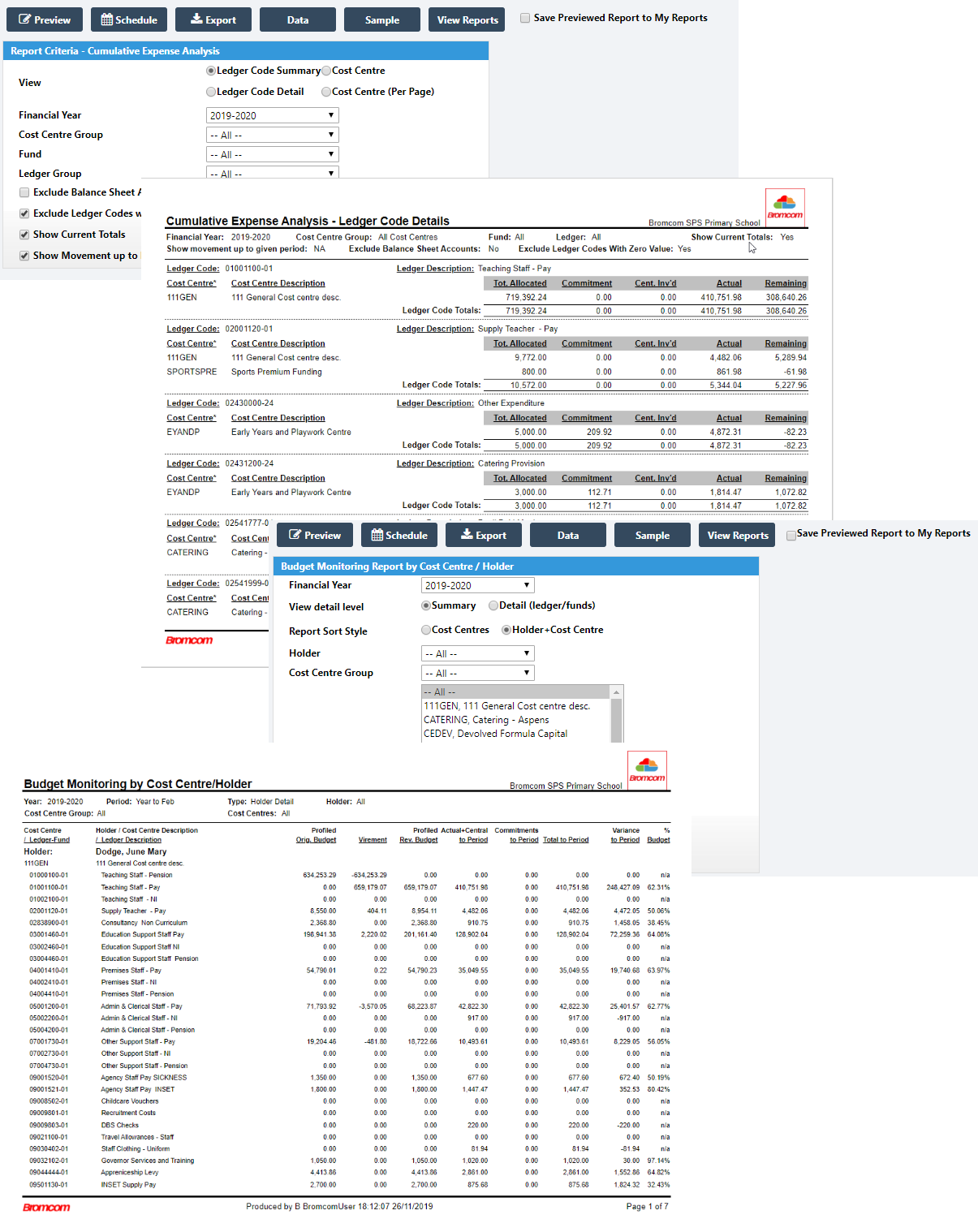The width and height of the screenshot is (978, 1232).
Task: Expand the Fund dropdown
Action: coord(272,154)
